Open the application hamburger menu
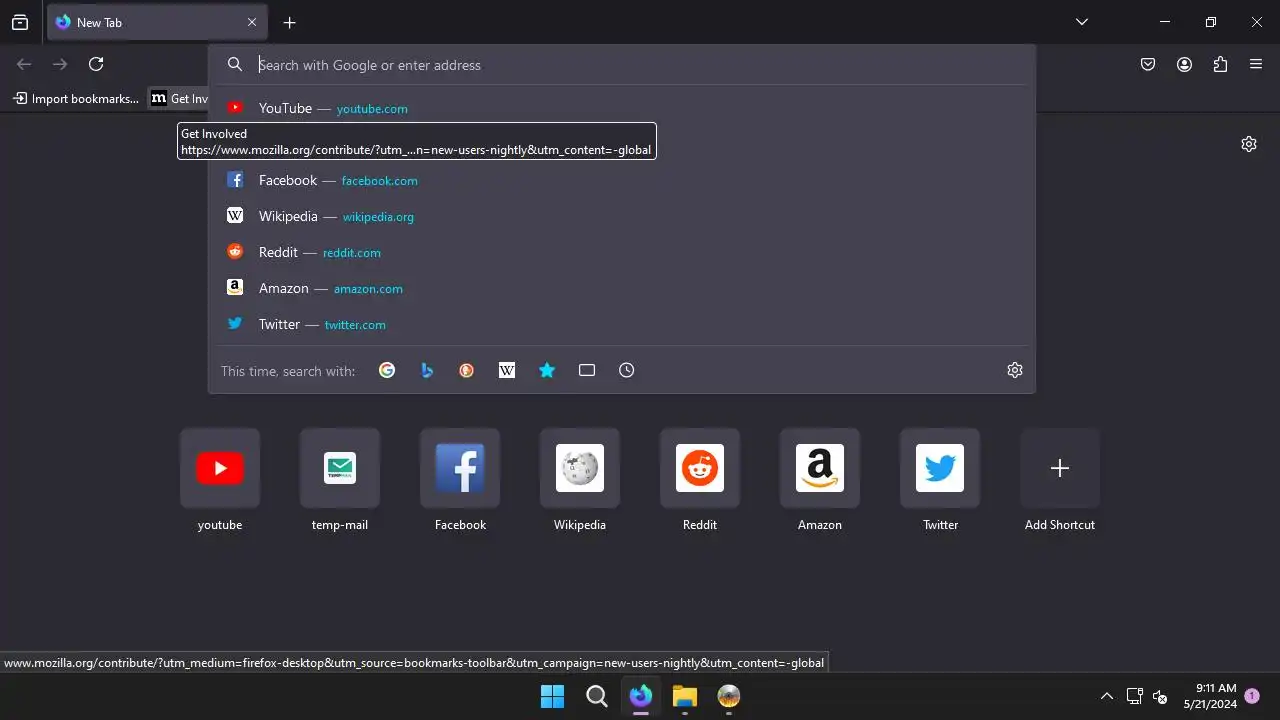The width and height of the screenshot is (1280, 720). (1256, 64)
